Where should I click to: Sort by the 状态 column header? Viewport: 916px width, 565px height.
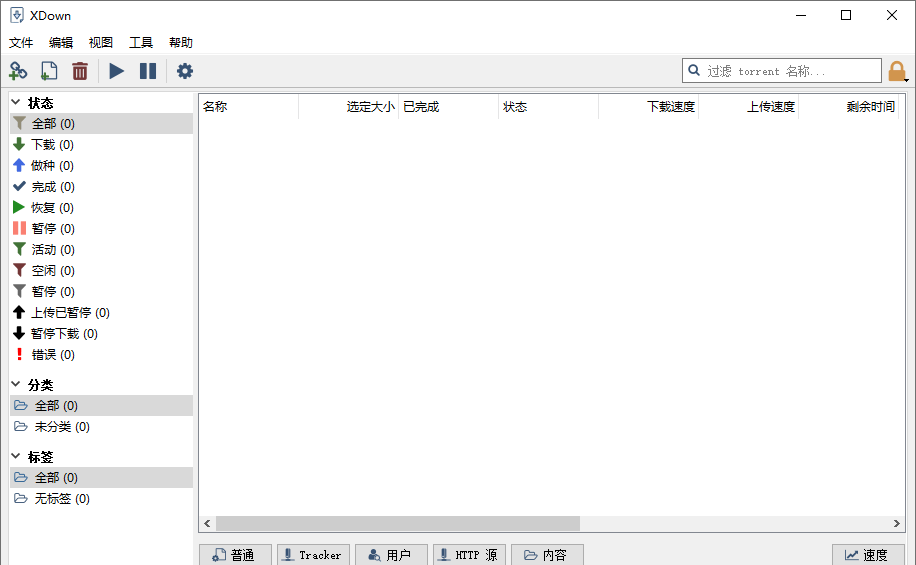click(x=549, y=107)
